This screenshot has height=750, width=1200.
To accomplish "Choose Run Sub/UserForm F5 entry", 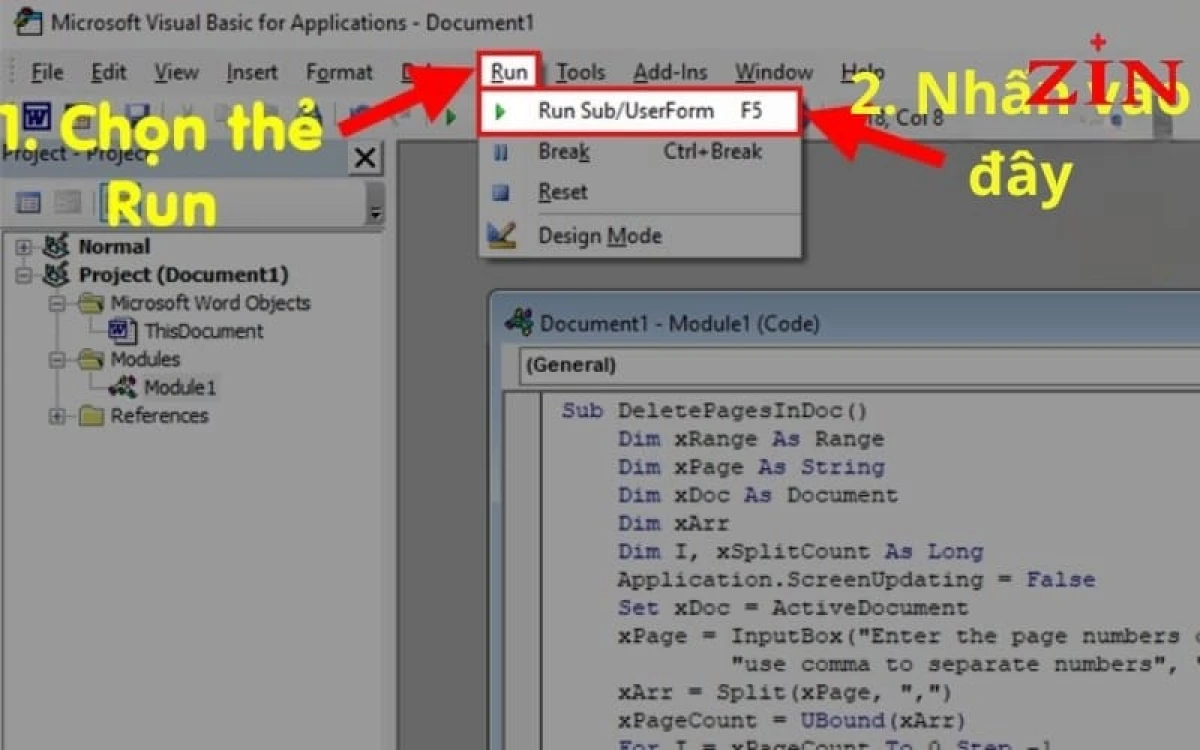I will [x=640, y=111].
